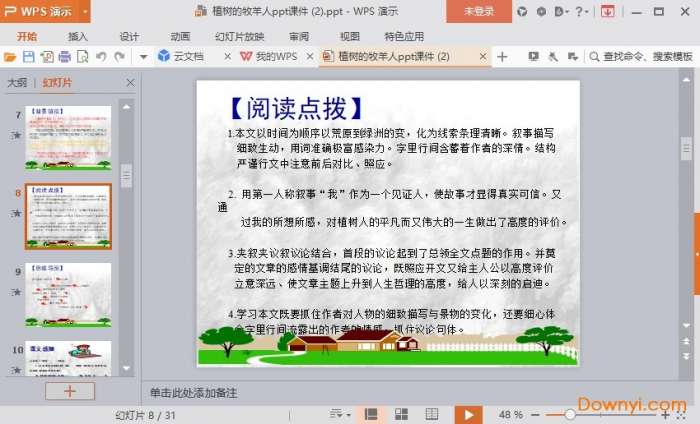This screenshot has height=424, width=700.
Task: Click 单击此处添加备注 notes area
Action: coord(193,393)
